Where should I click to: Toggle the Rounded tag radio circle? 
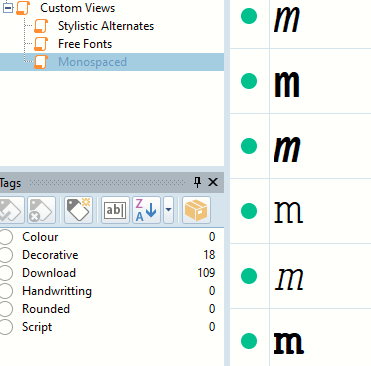coord(6,309)
